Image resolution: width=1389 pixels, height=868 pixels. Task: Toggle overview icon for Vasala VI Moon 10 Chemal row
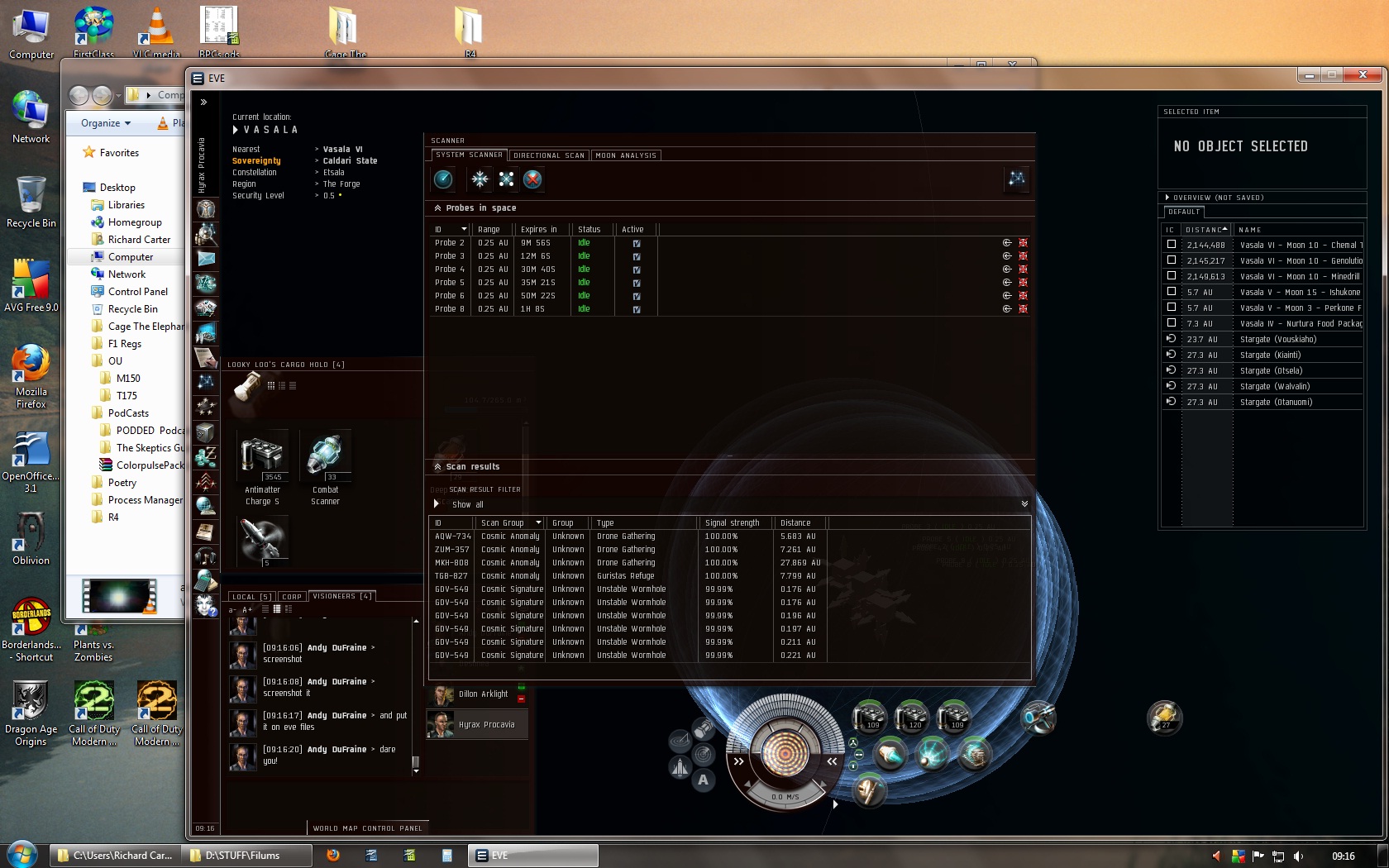[1171, 245]
